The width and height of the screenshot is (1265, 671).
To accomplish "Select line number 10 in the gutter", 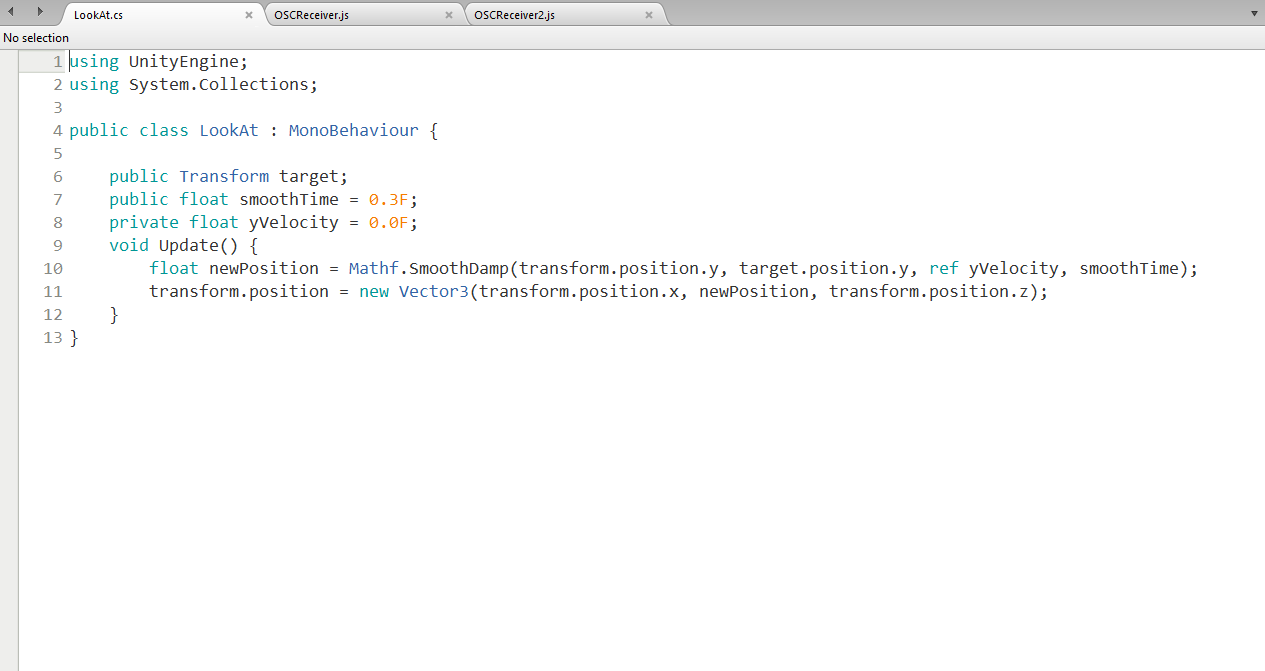I will (x=53, y=269).
